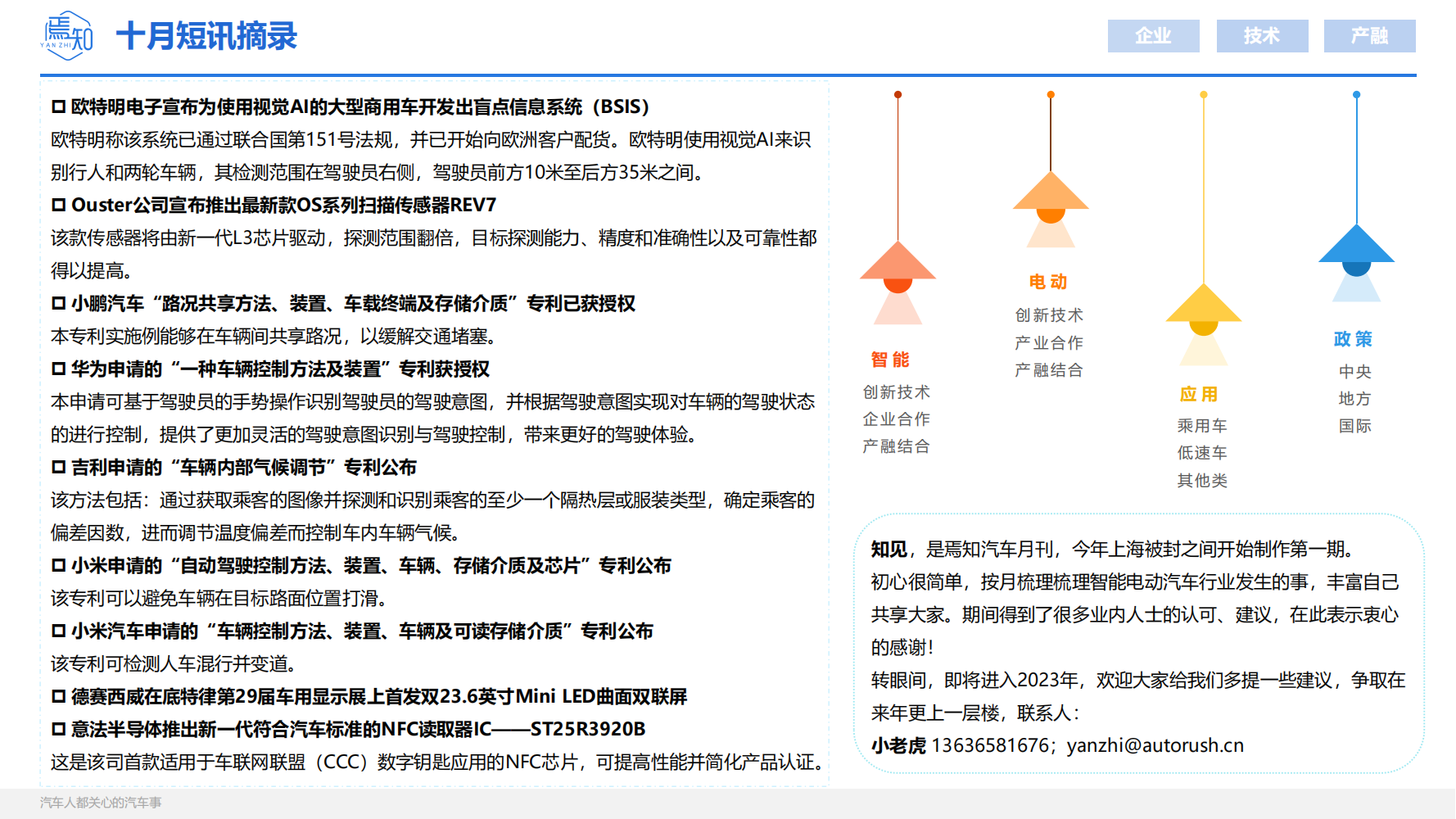Select the 产融 tab
The height and width of the screenshot is (819, 1456).
1369,36
